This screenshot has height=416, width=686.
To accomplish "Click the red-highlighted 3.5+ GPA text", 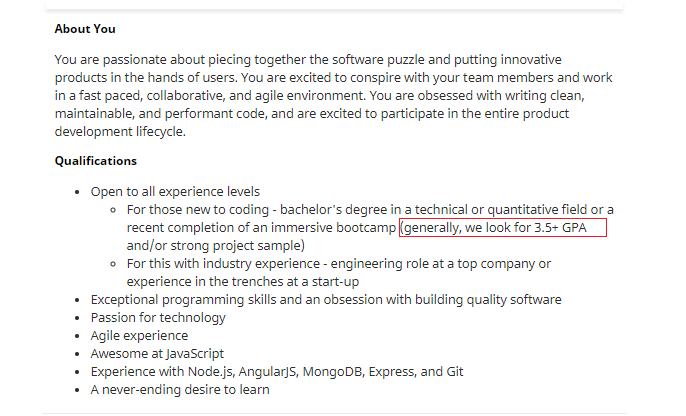I will pyautogui.click(x=560, y=227).
